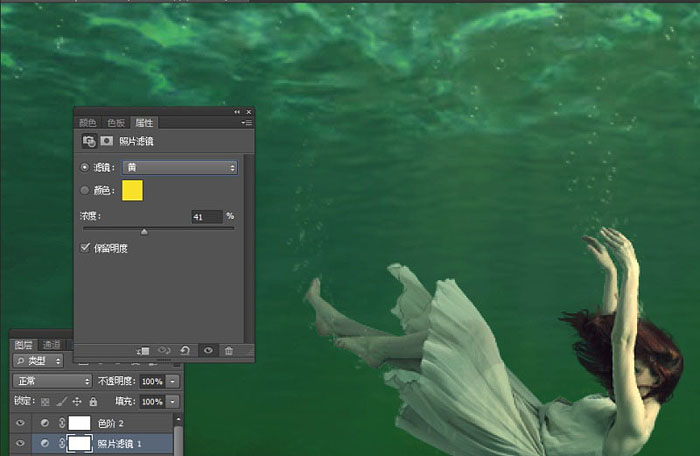Open the 正常 blend mode dropdown
700x456 pixels.
click(x=52, y=381)
